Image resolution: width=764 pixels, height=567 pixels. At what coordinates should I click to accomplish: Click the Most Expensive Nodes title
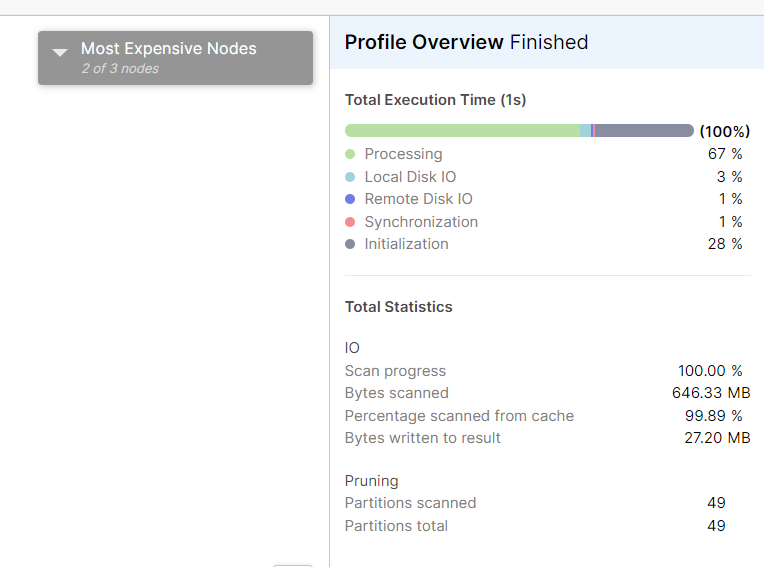pyautogui.click(x=168, y=48)
